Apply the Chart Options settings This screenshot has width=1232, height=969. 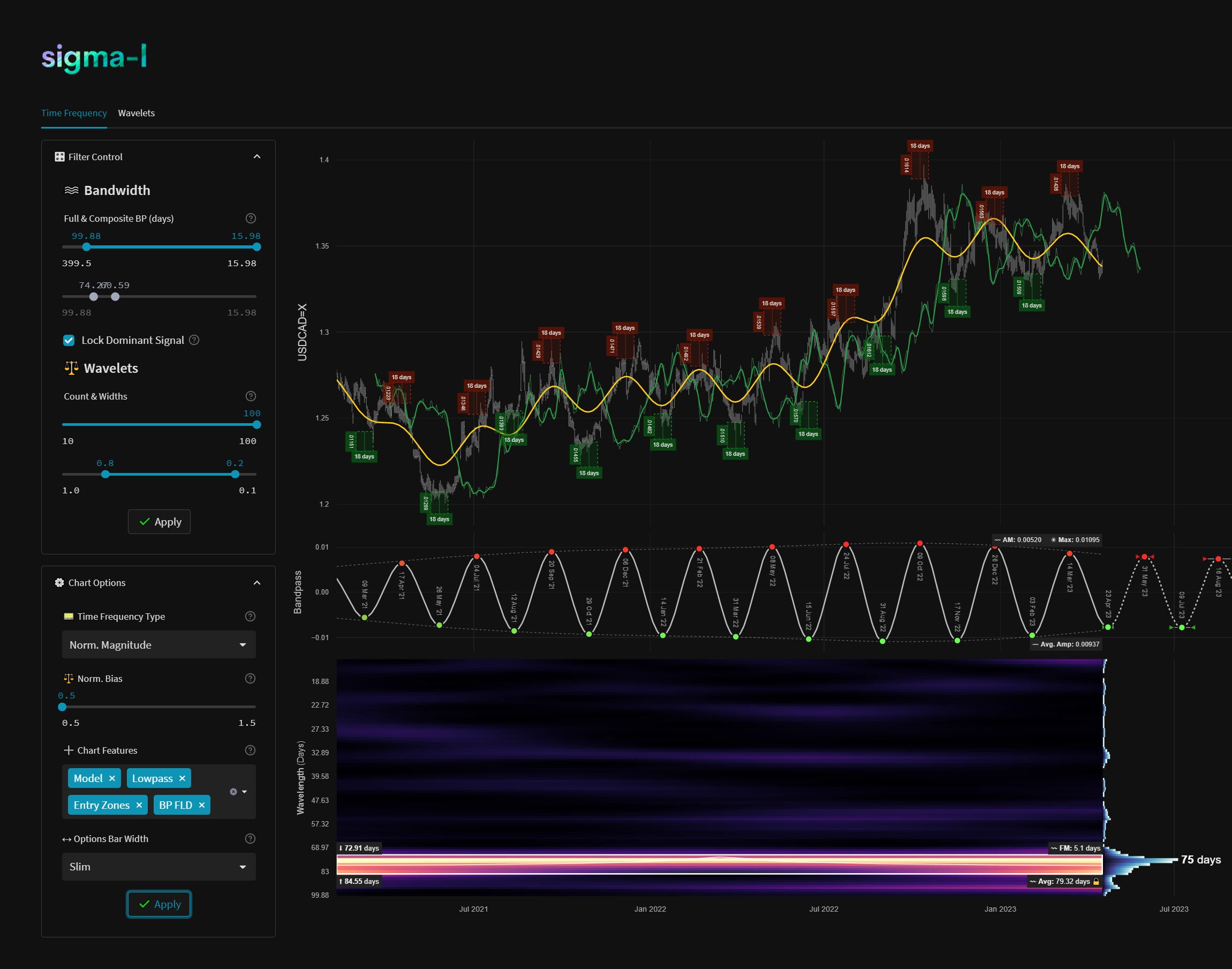click(158, 904)
